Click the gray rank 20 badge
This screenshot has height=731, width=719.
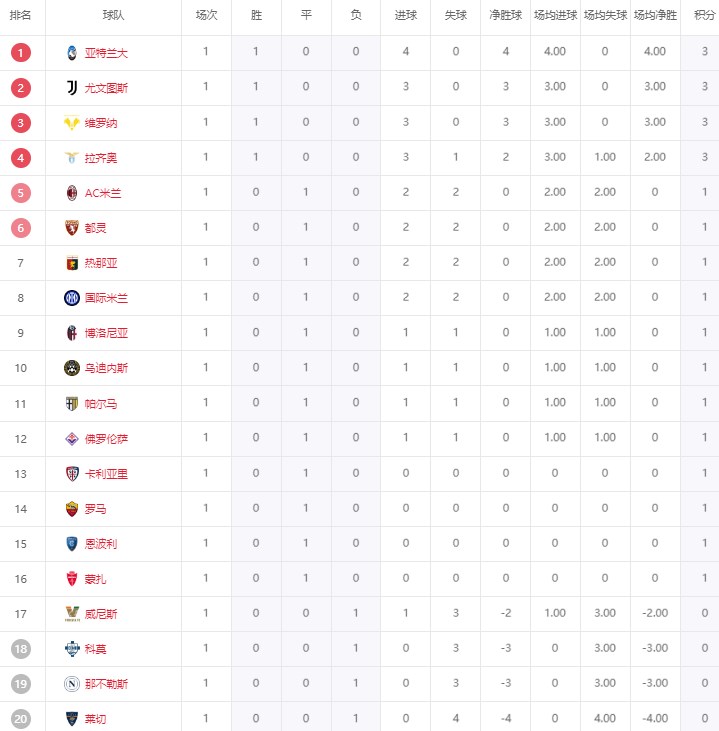(22, 719)
